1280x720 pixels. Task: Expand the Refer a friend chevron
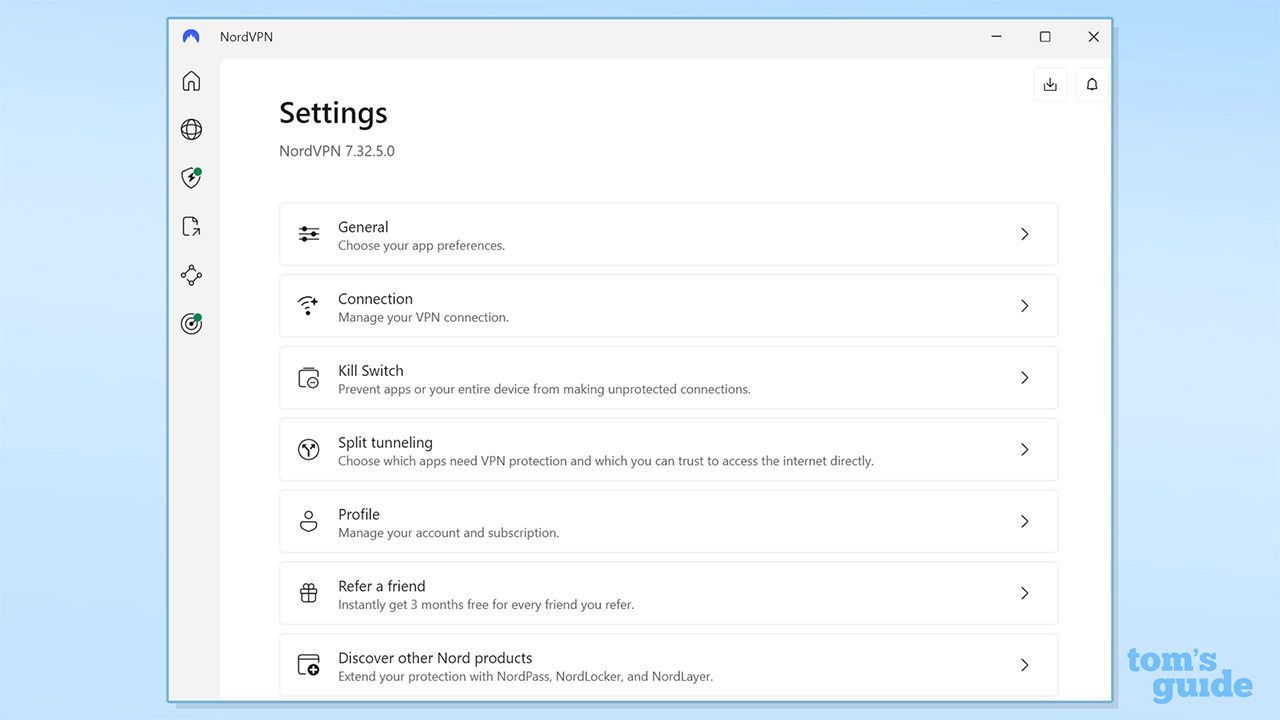click(x=1025, y=593)
